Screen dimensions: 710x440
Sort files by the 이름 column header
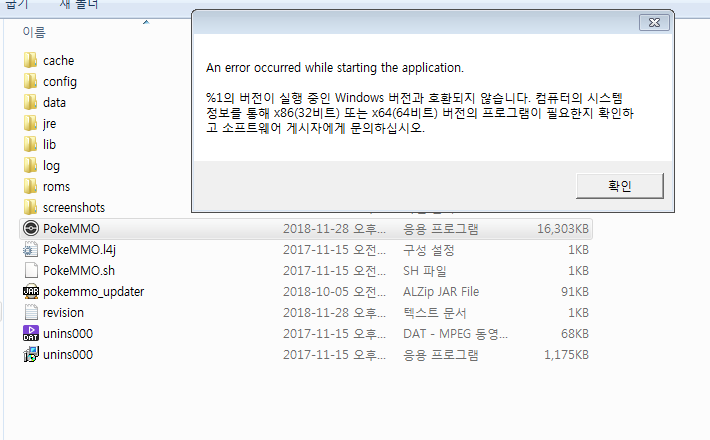point(35,33)
